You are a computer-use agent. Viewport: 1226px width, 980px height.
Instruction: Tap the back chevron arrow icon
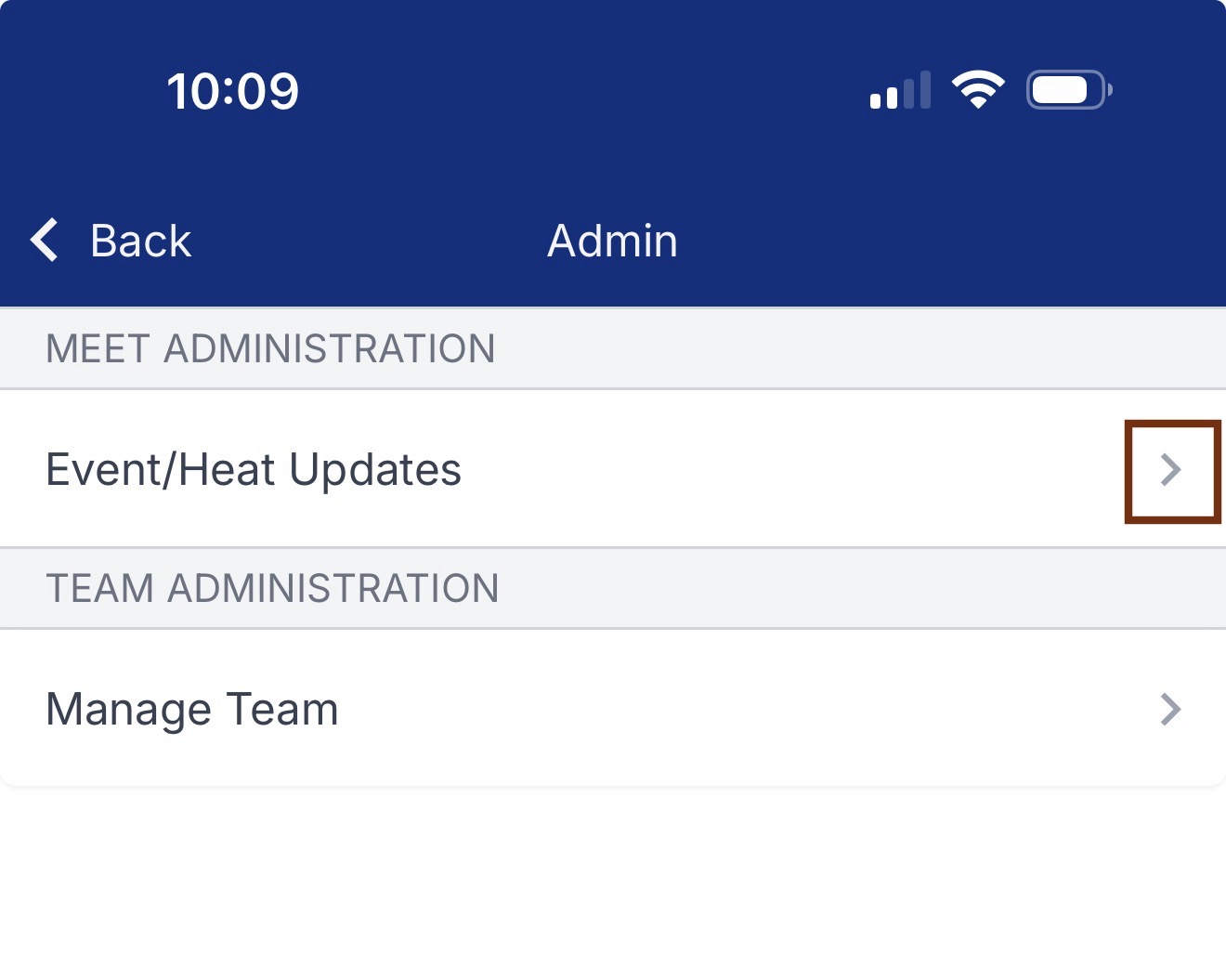pos(45,241)
